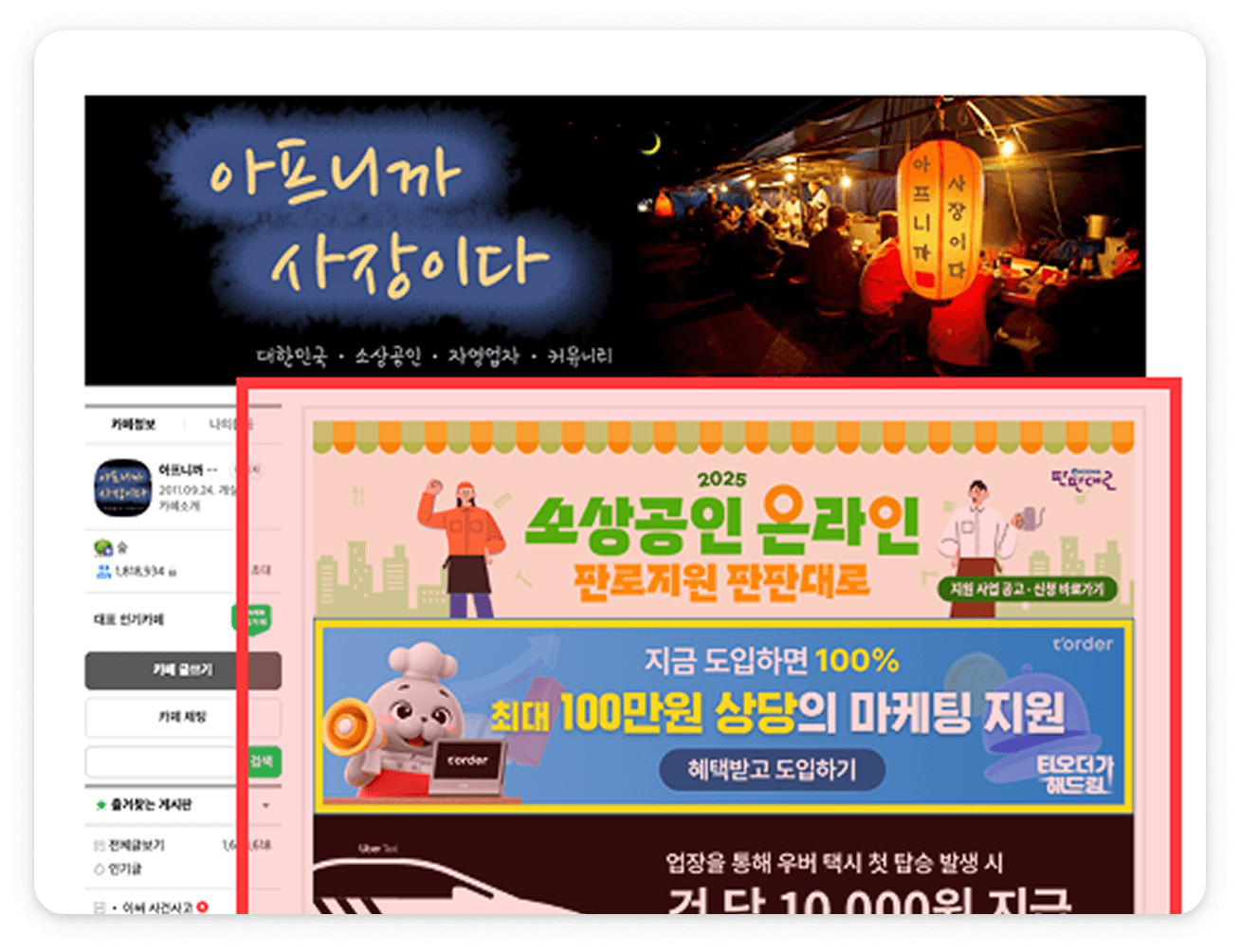1240x952 pixels.
Task: Click the cafe profile thumbnail icon
Action: [123, 487]
